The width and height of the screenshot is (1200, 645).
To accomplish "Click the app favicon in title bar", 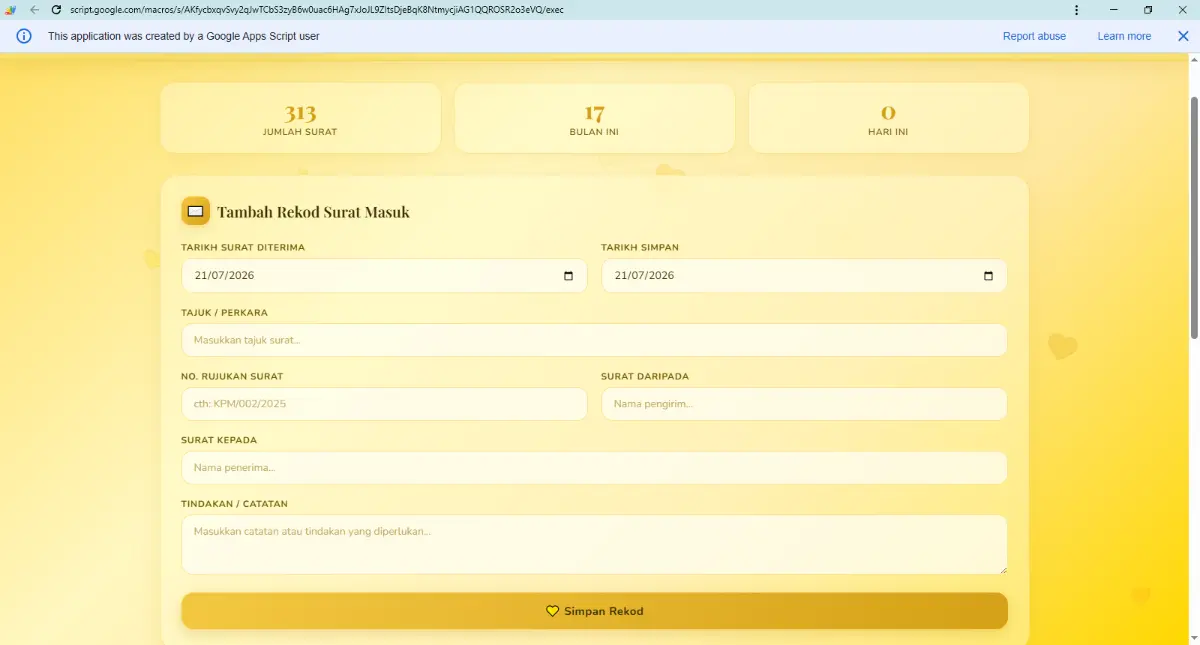I will click(x=11, y=9).
